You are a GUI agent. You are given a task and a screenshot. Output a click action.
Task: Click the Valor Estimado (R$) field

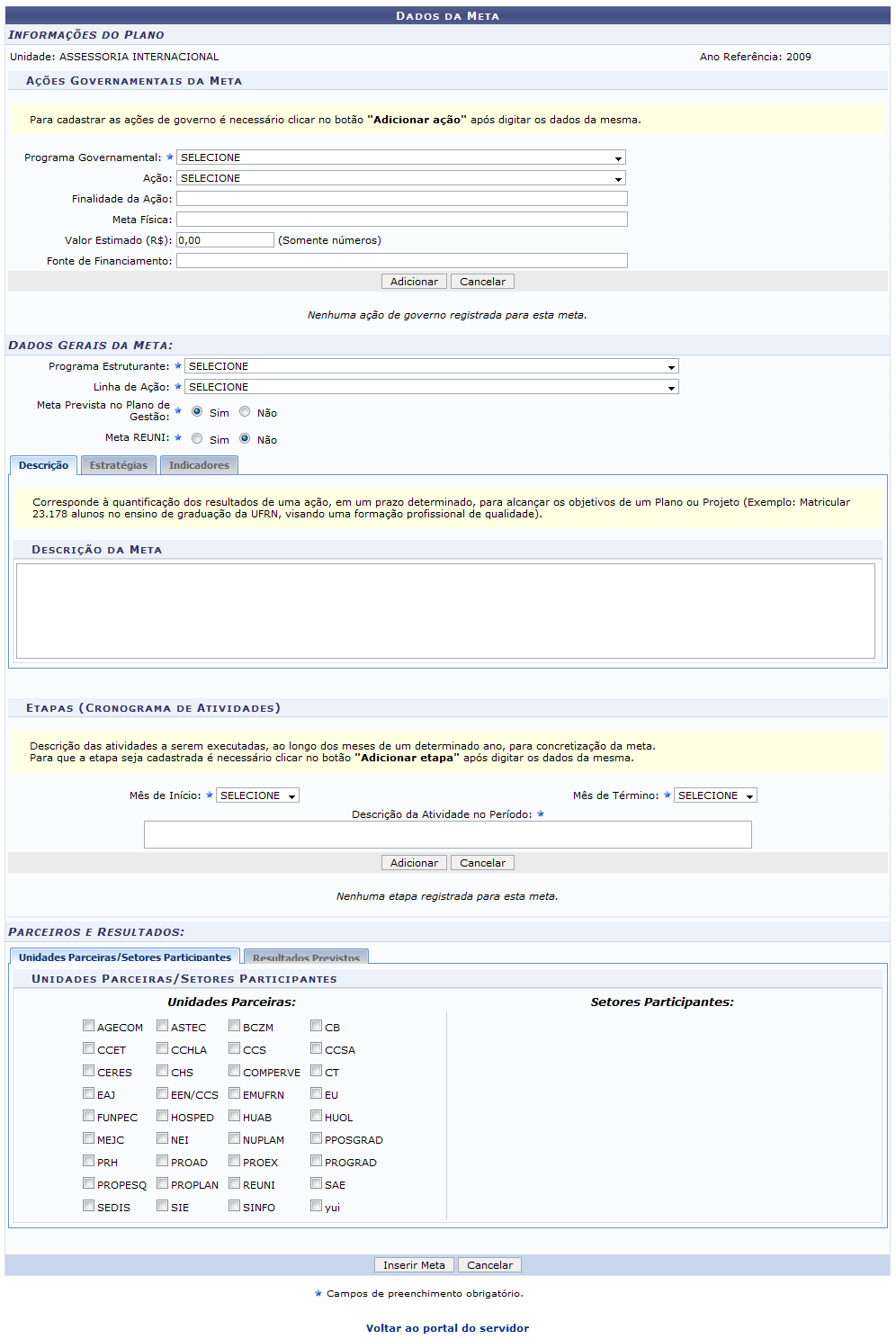click(225, 240)
